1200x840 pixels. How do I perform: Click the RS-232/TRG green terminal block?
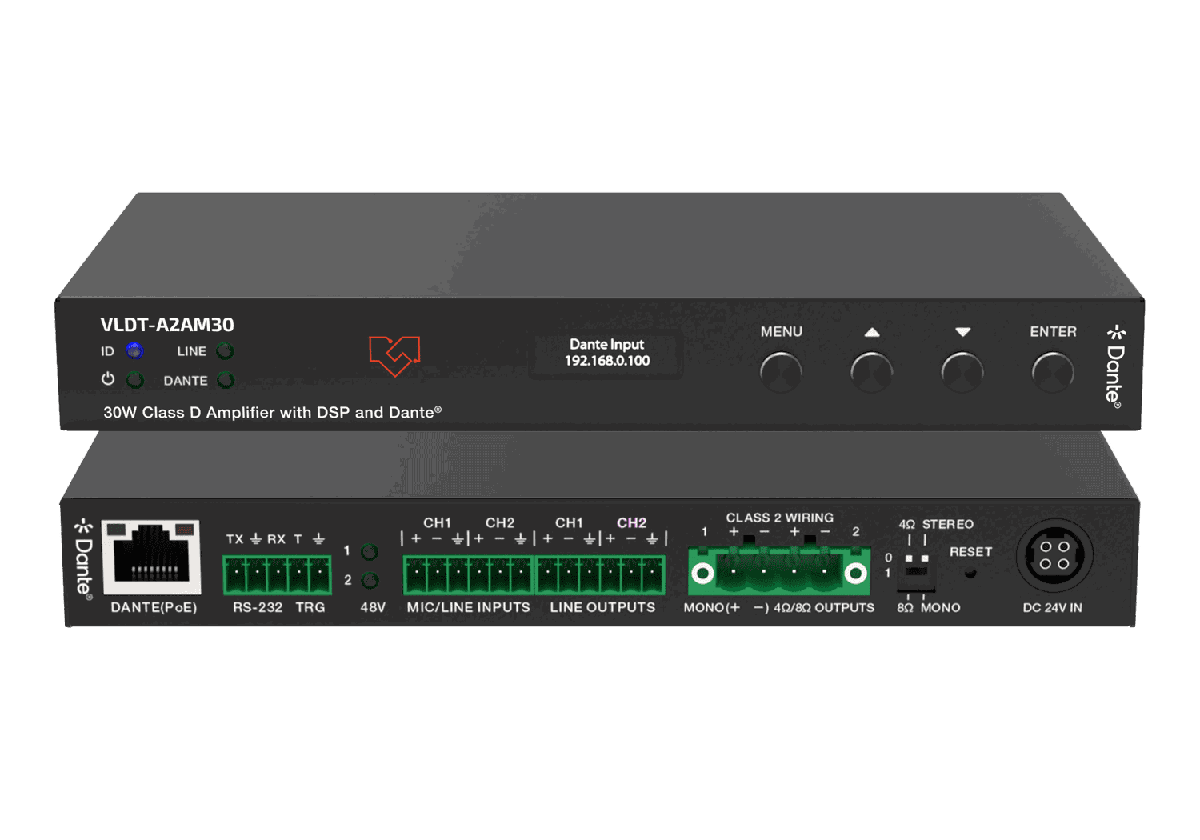pos(278,576)
